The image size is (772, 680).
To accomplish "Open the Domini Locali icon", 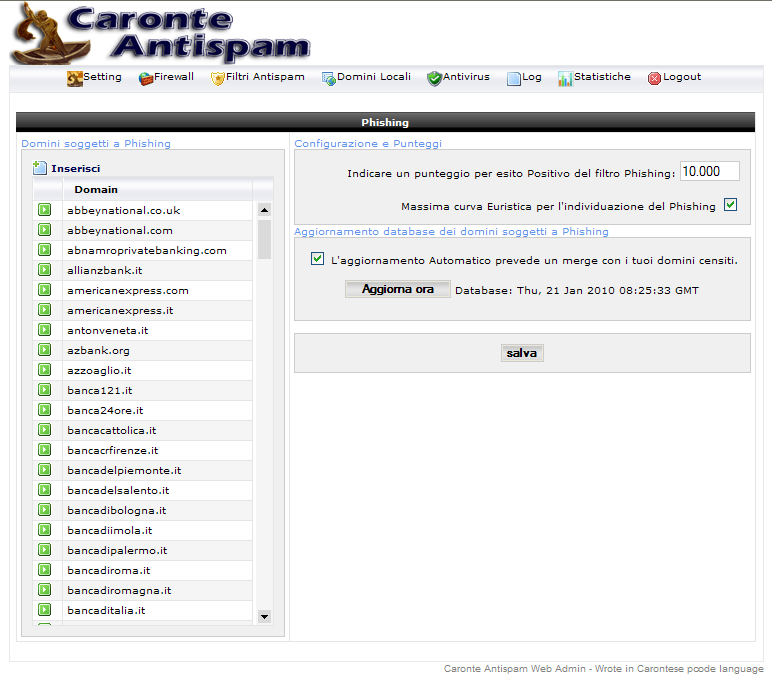I will [328, 78].
